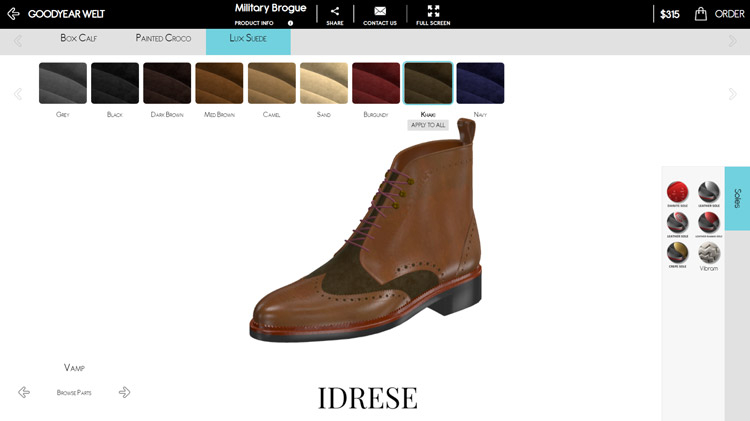Click the Goodyear Welt heading

(66, 14)
